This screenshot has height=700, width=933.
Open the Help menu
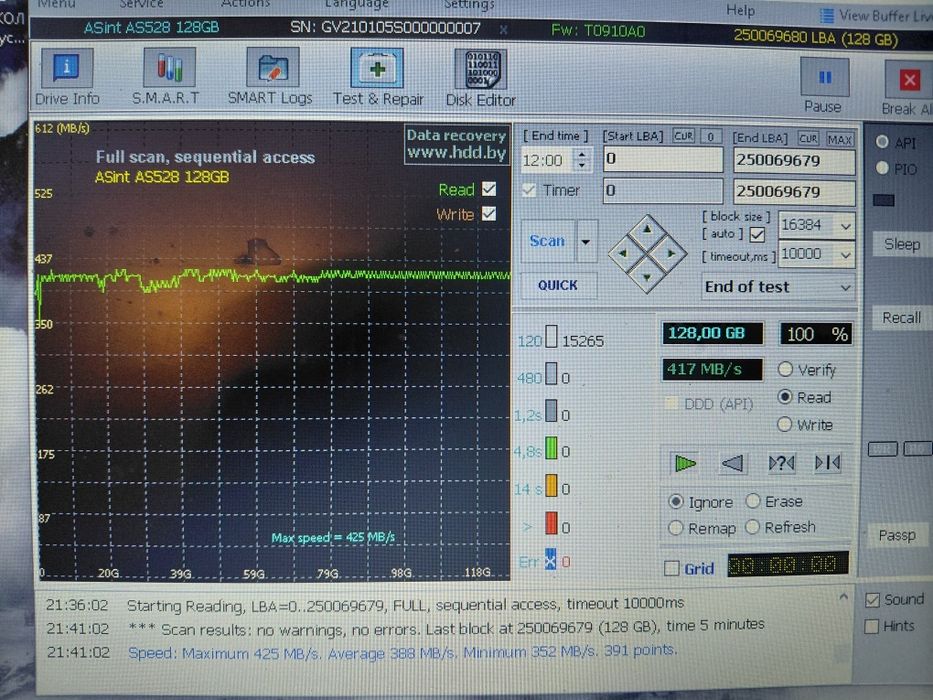(x=740, y=10)
